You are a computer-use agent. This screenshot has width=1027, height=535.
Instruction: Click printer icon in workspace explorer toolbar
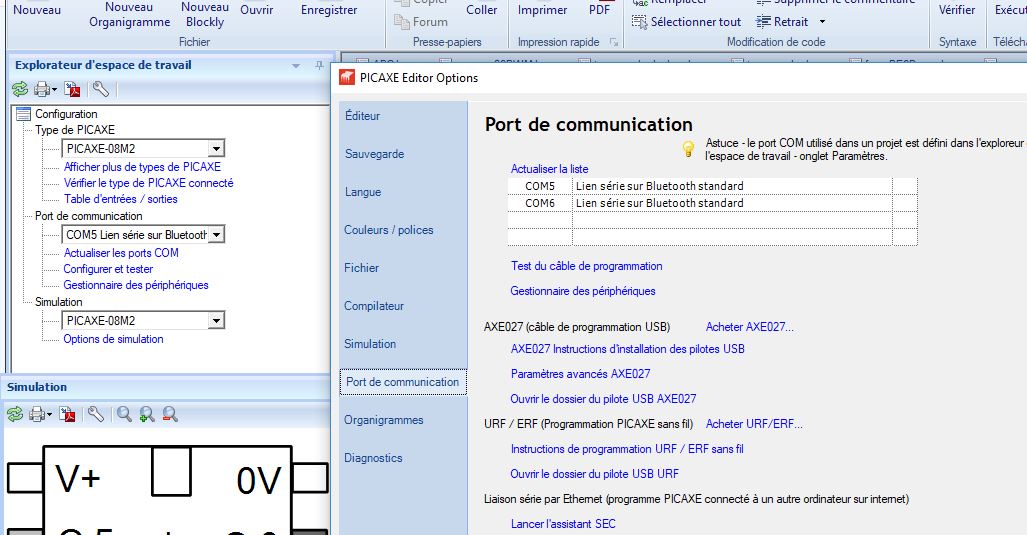43,89
